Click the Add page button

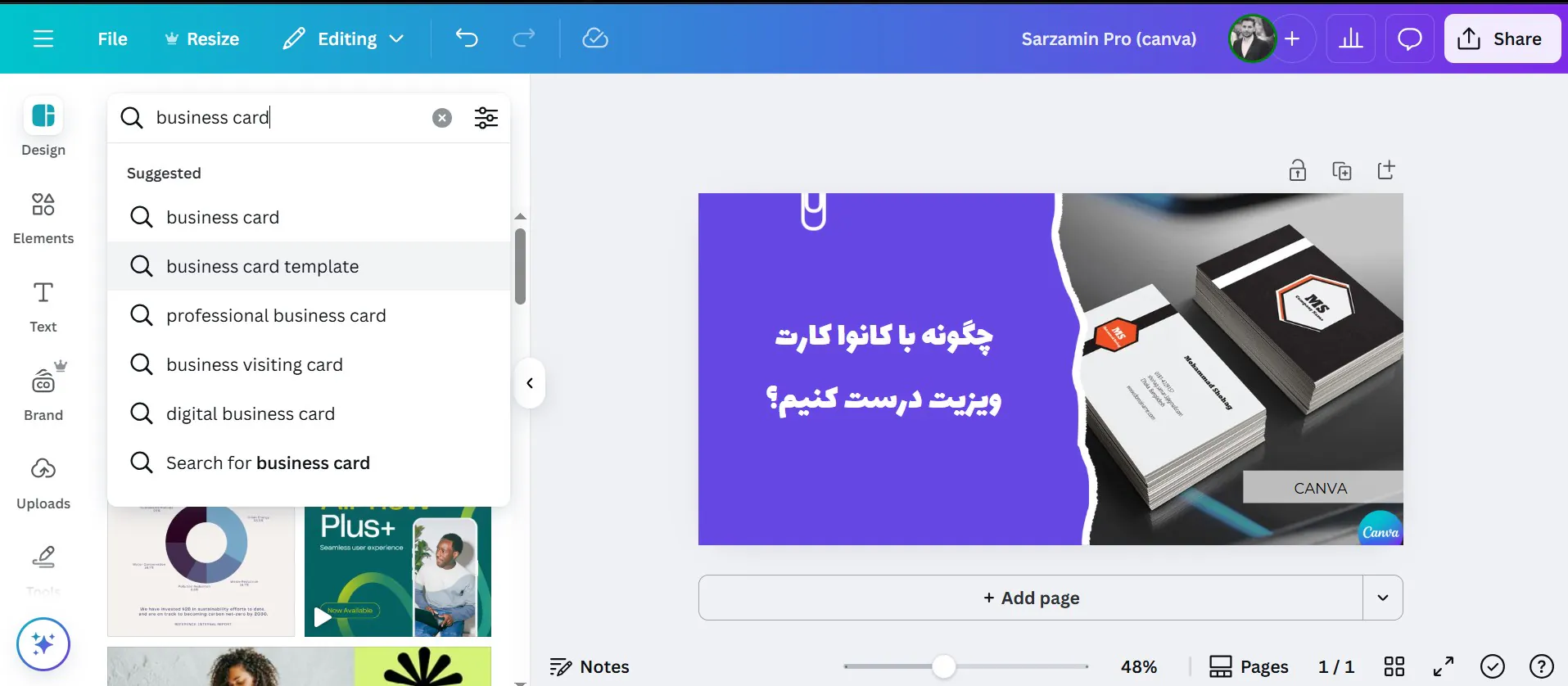pyautogui.click(x=1031, y=598)
